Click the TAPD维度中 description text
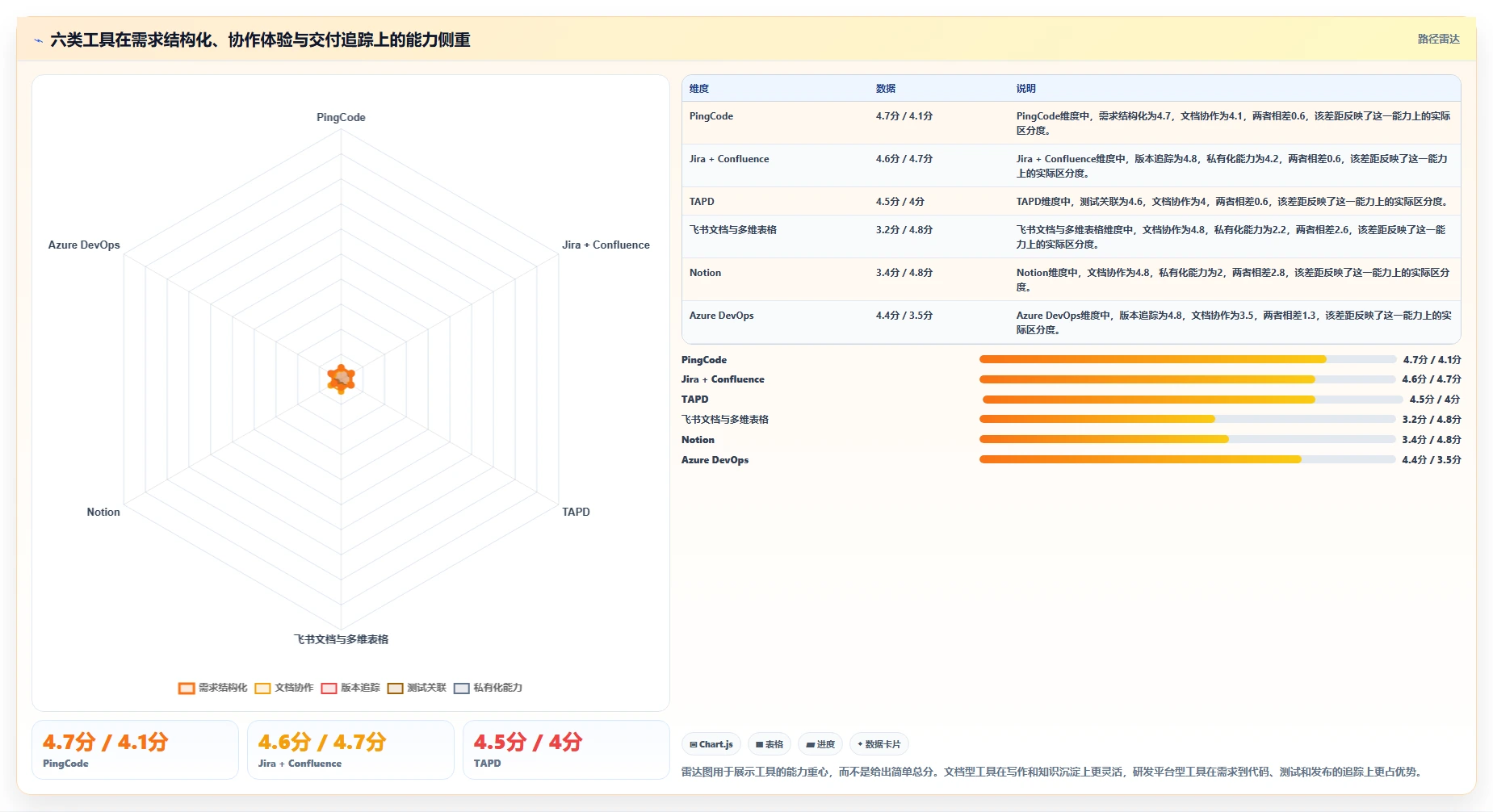Image resolution: width=1493 pixels, height=812 pixels. 1233,202
